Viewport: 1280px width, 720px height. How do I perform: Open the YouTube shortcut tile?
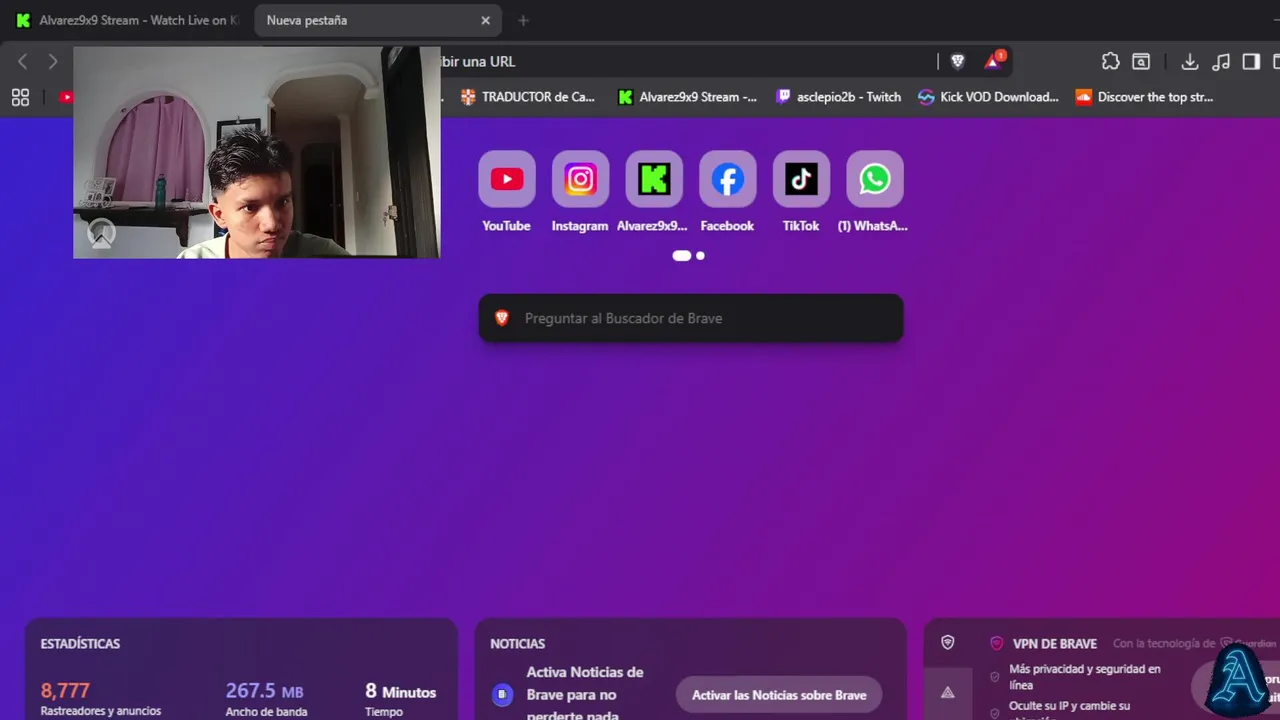click(507, 179)
